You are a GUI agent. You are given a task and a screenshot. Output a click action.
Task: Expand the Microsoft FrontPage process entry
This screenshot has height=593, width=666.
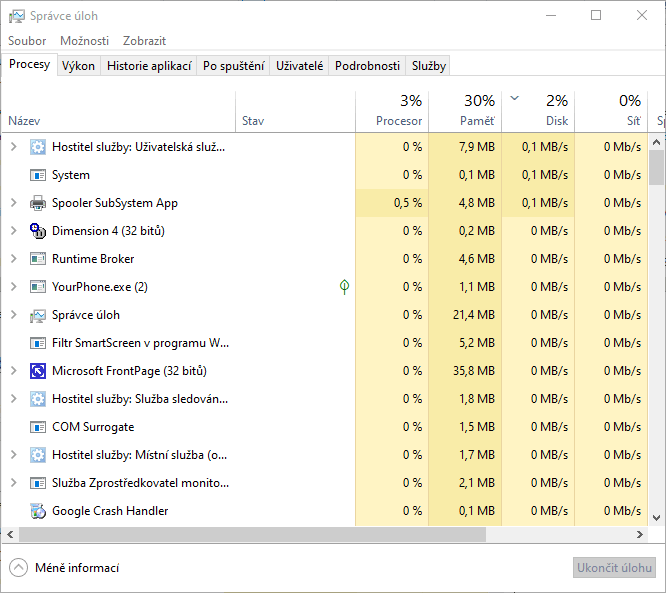tap(13, 371)
